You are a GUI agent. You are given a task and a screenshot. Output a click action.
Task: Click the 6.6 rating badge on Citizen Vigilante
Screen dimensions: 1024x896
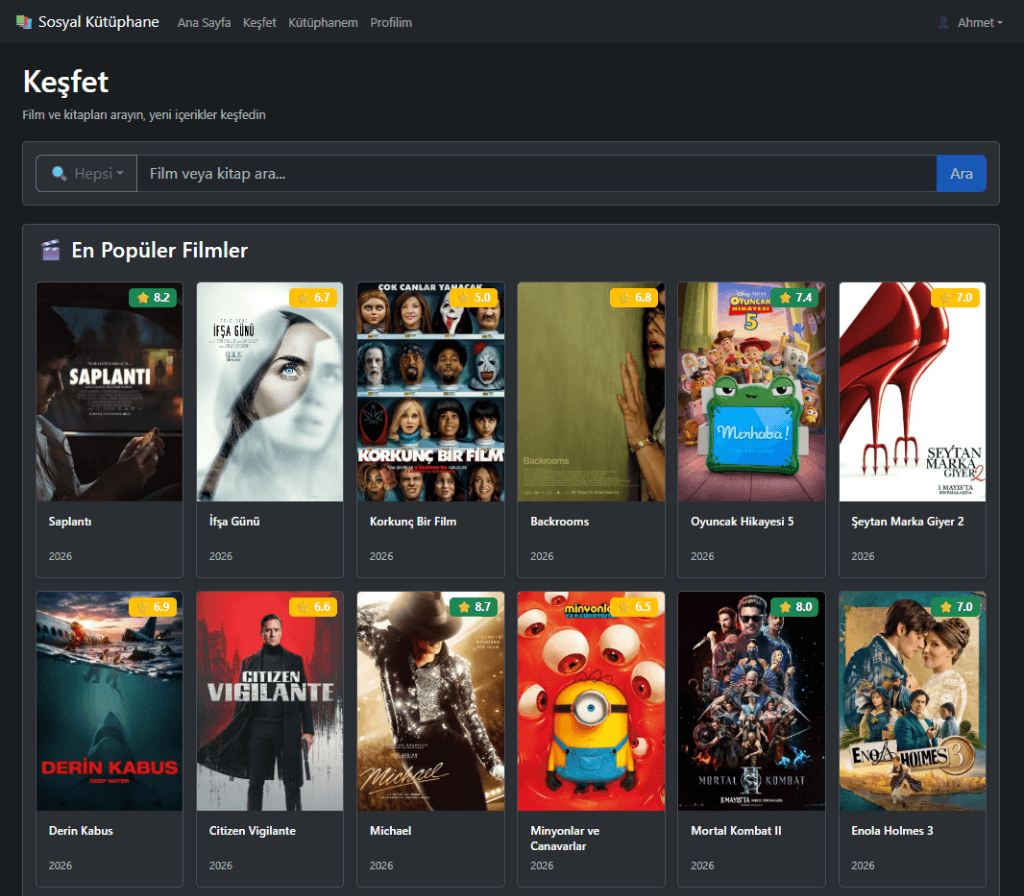tap(313, 607)
